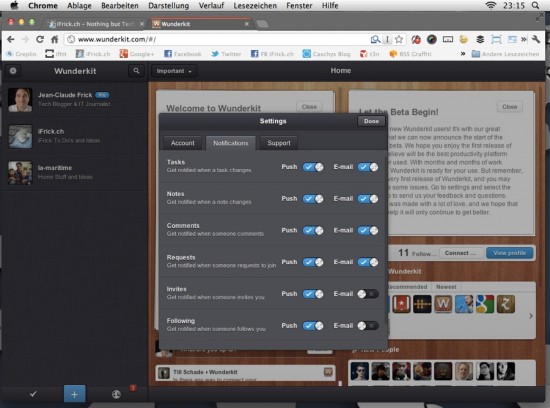Image resolution: width=550 pixels, height=408 pixels.
Task: Open Till Schade Wunderkit activity item
Action: 245,373
